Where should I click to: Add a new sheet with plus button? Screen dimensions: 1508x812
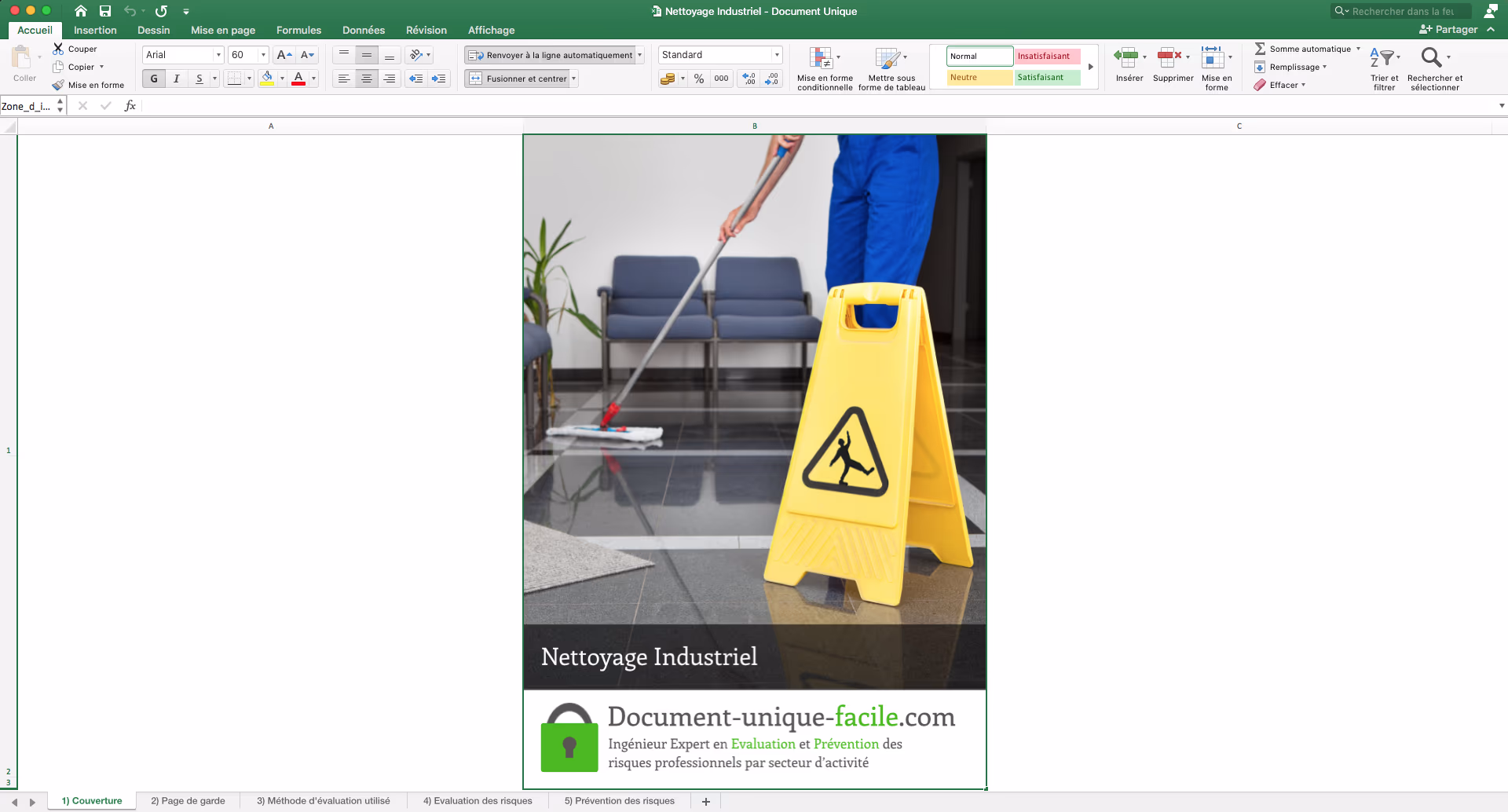(705, 801)
